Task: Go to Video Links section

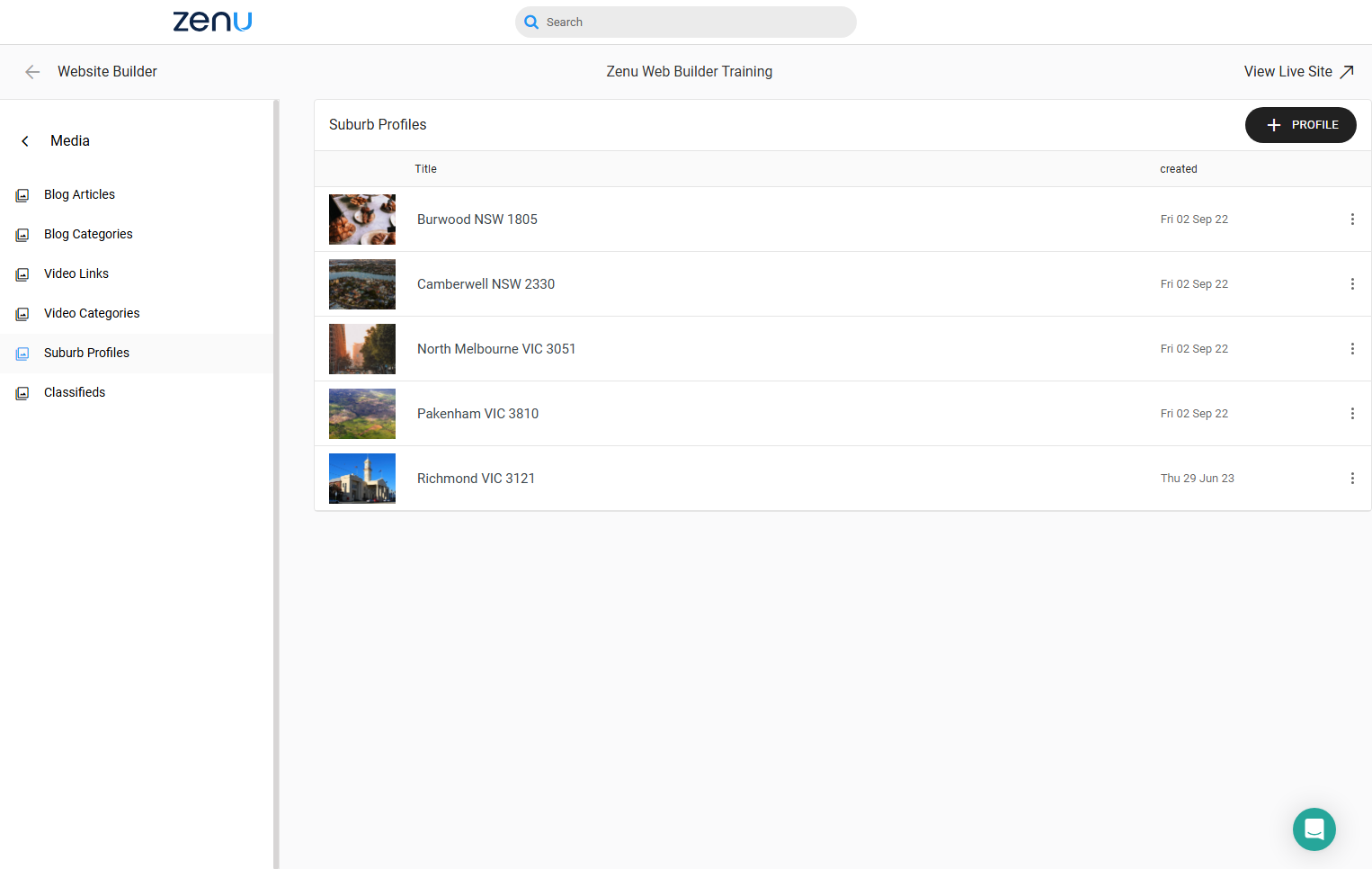Action: click(x=137, y=274)
